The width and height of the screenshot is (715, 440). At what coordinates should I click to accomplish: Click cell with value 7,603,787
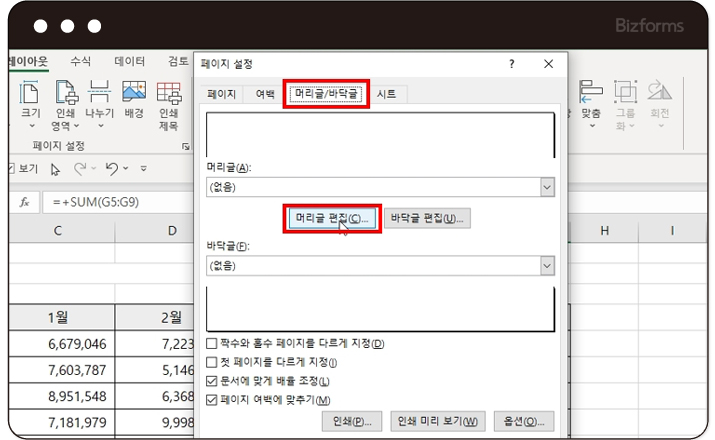(x=61, y=370)
